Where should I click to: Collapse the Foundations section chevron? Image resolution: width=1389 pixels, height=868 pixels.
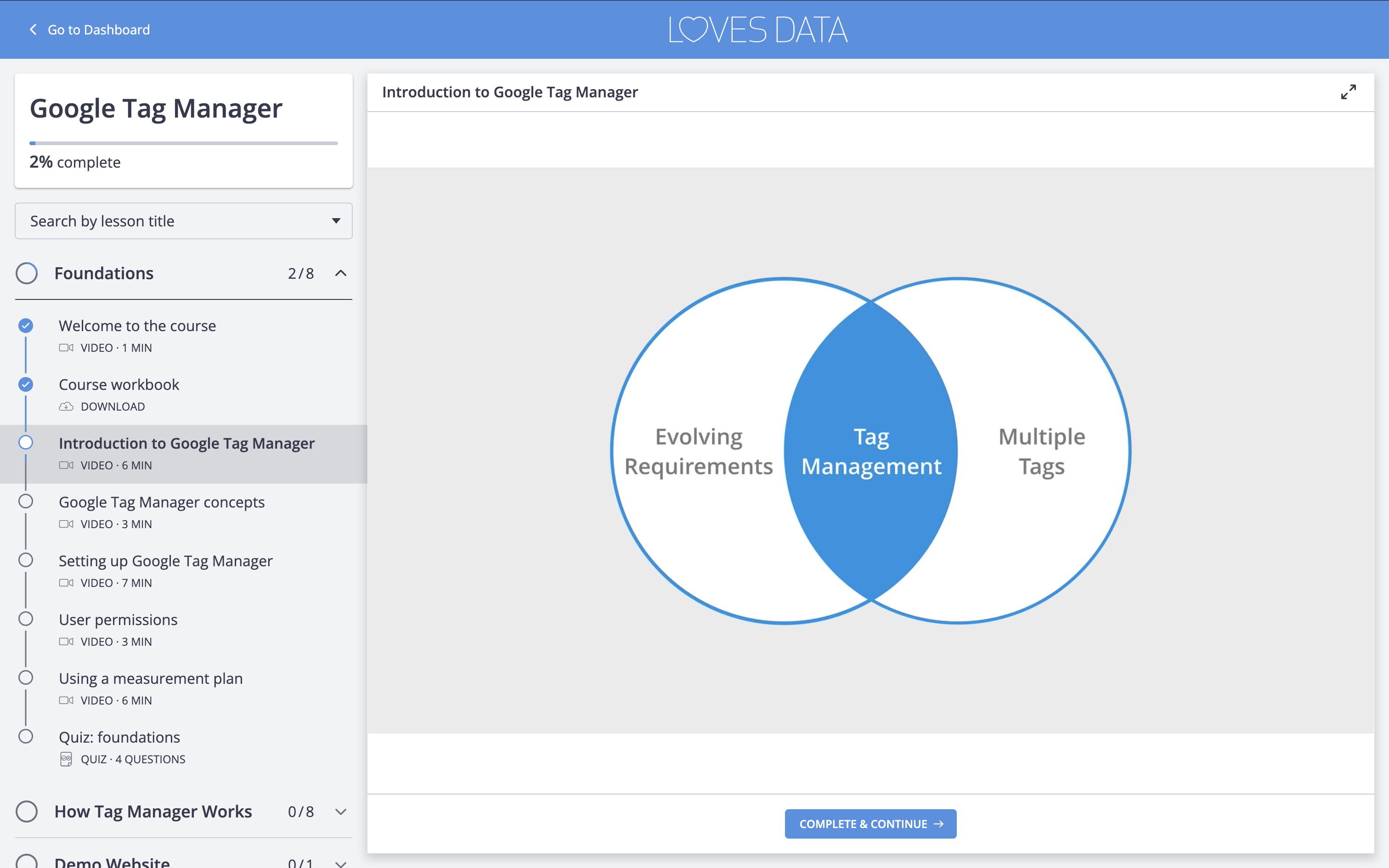[x=342, y=273]
